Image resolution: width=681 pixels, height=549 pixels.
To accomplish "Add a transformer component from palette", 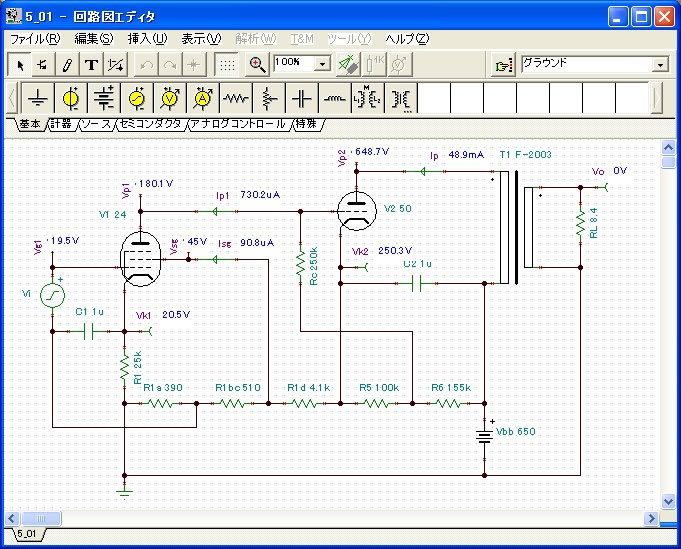I will [368, 99].
